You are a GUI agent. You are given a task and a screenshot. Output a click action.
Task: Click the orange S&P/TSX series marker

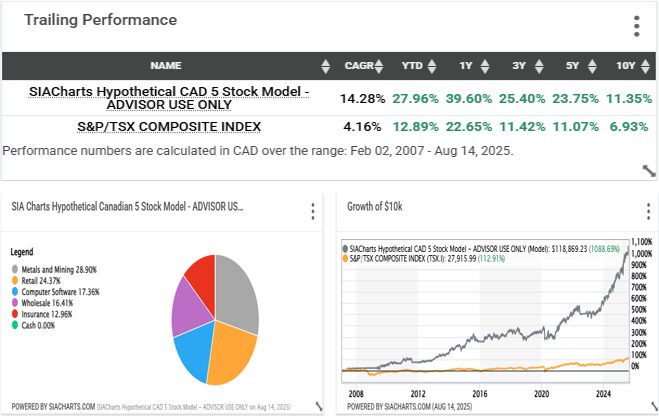click(x=346, y=257)
